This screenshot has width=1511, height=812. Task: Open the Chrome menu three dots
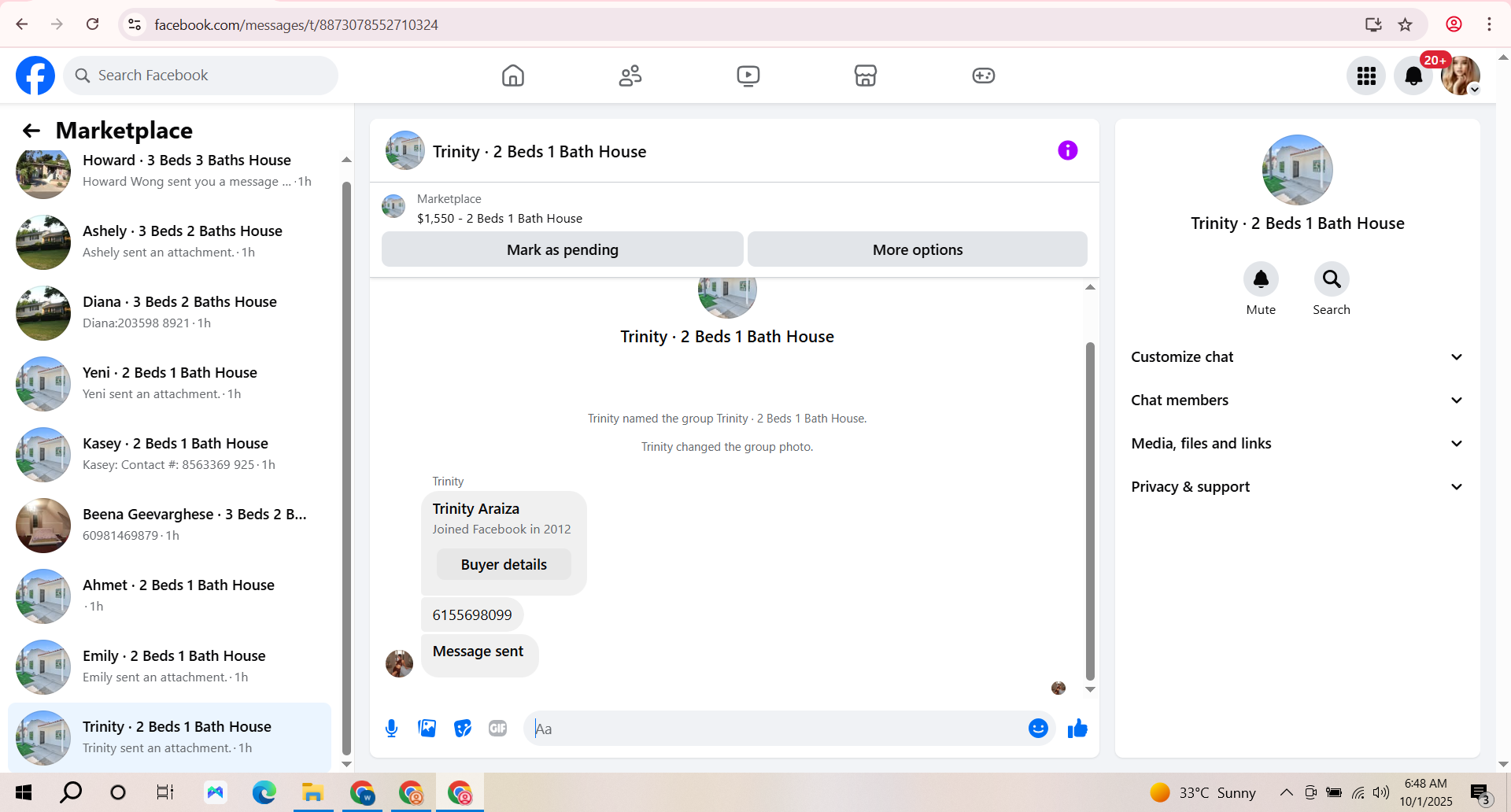click(x=1489, y=24)
